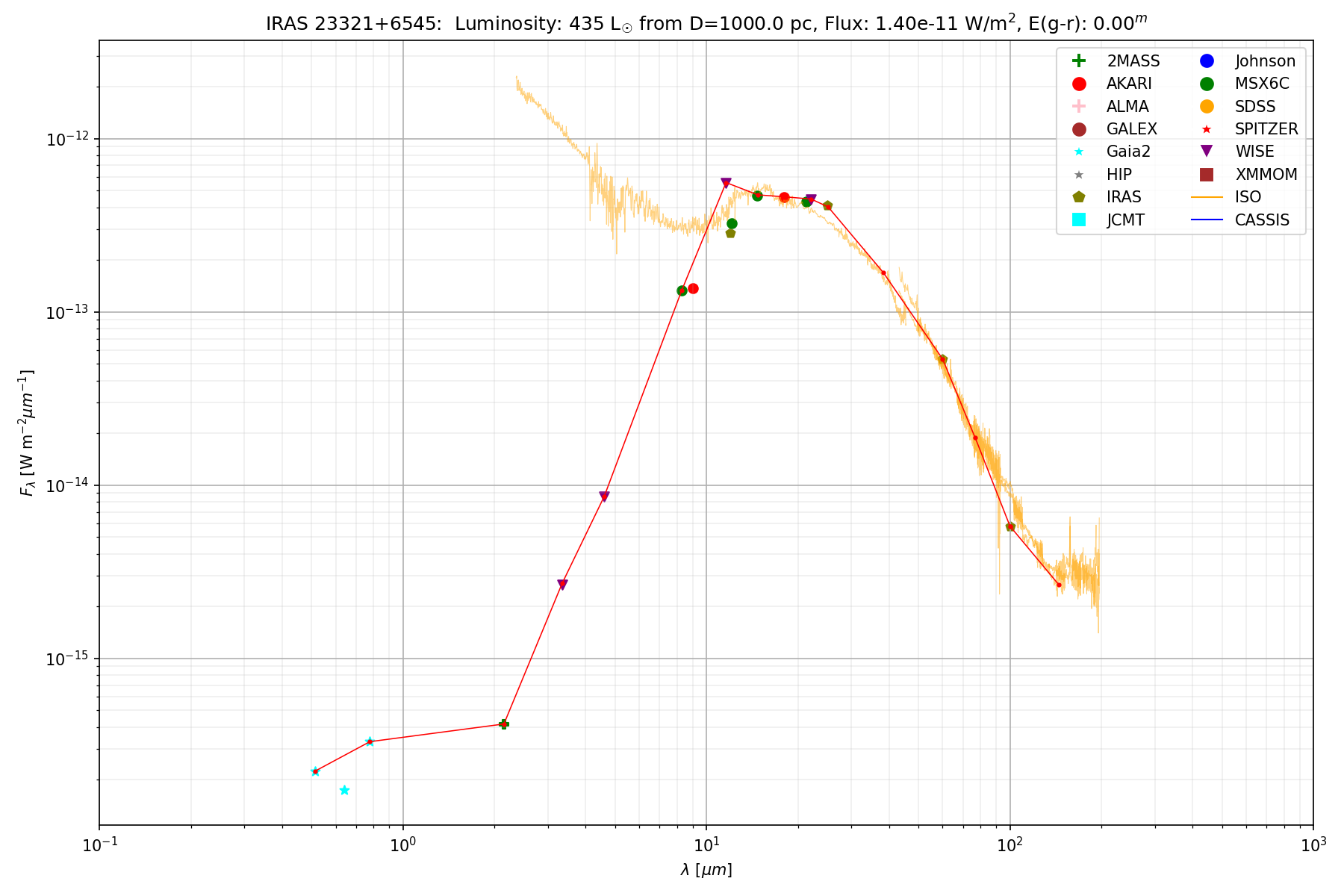The image size is (1344, 896).
Task: Click the Fλ y-axis label
Action: pyautogui.click(x=27, y=433)
